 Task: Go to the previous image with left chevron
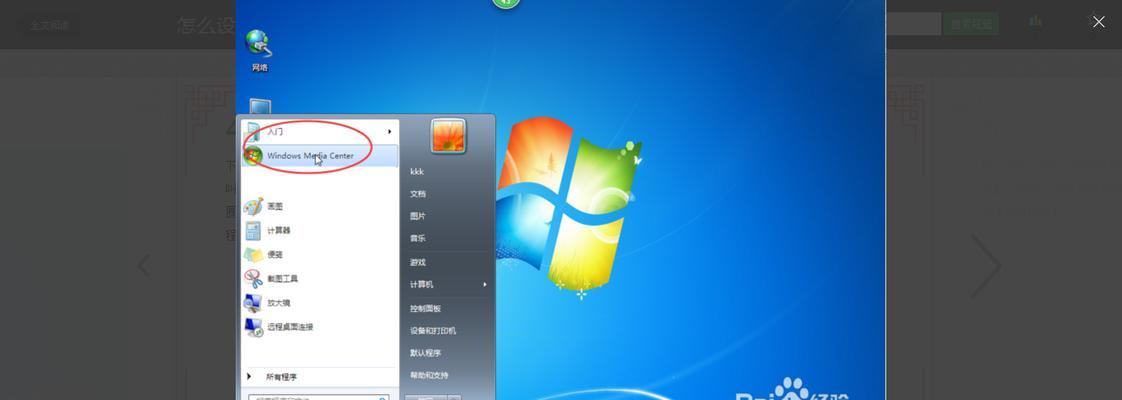point(145,266)
